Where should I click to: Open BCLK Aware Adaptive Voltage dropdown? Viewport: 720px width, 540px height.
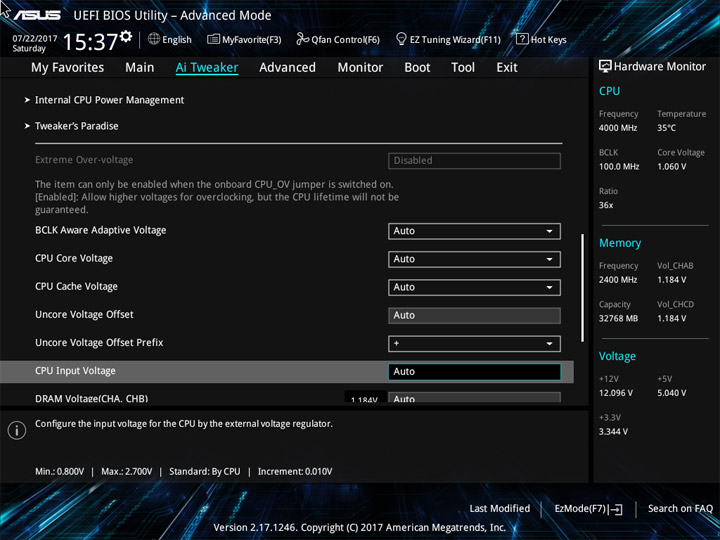(474, 231)
